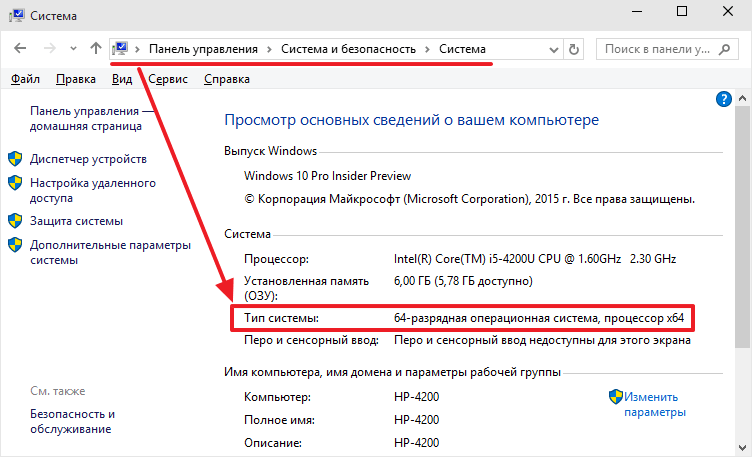The image size is (752, 457).
Task: Click the Процессор: label
Action: 276,259
